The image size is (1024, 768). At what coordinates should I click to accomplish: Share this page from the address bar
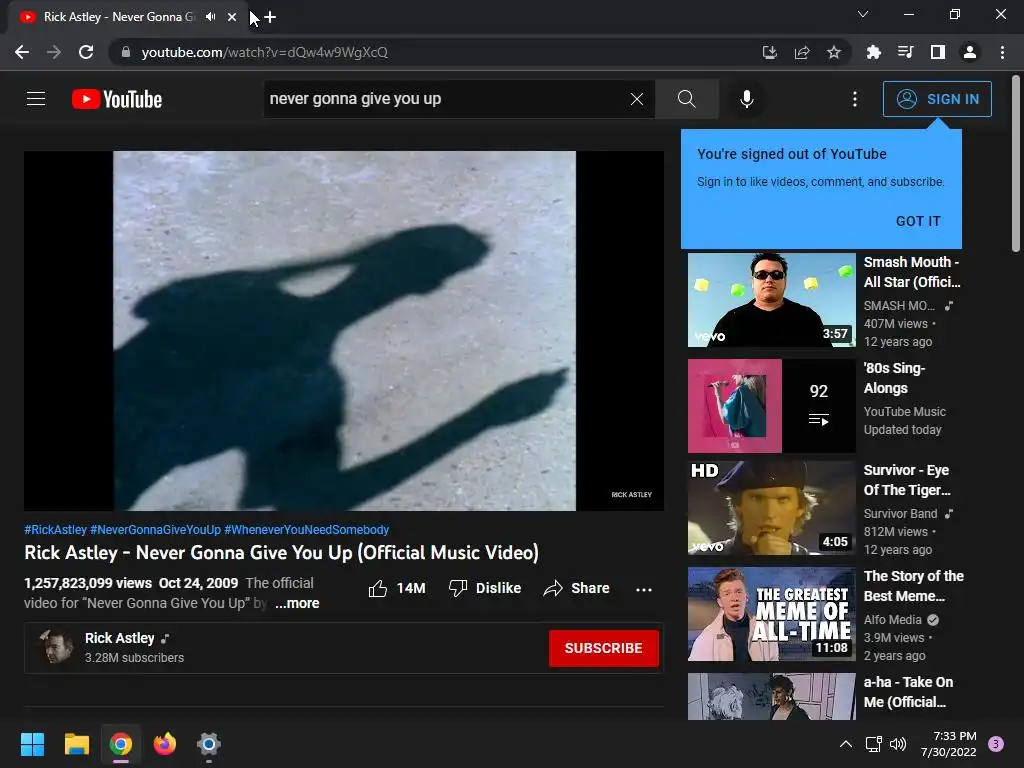click(802, 52)
